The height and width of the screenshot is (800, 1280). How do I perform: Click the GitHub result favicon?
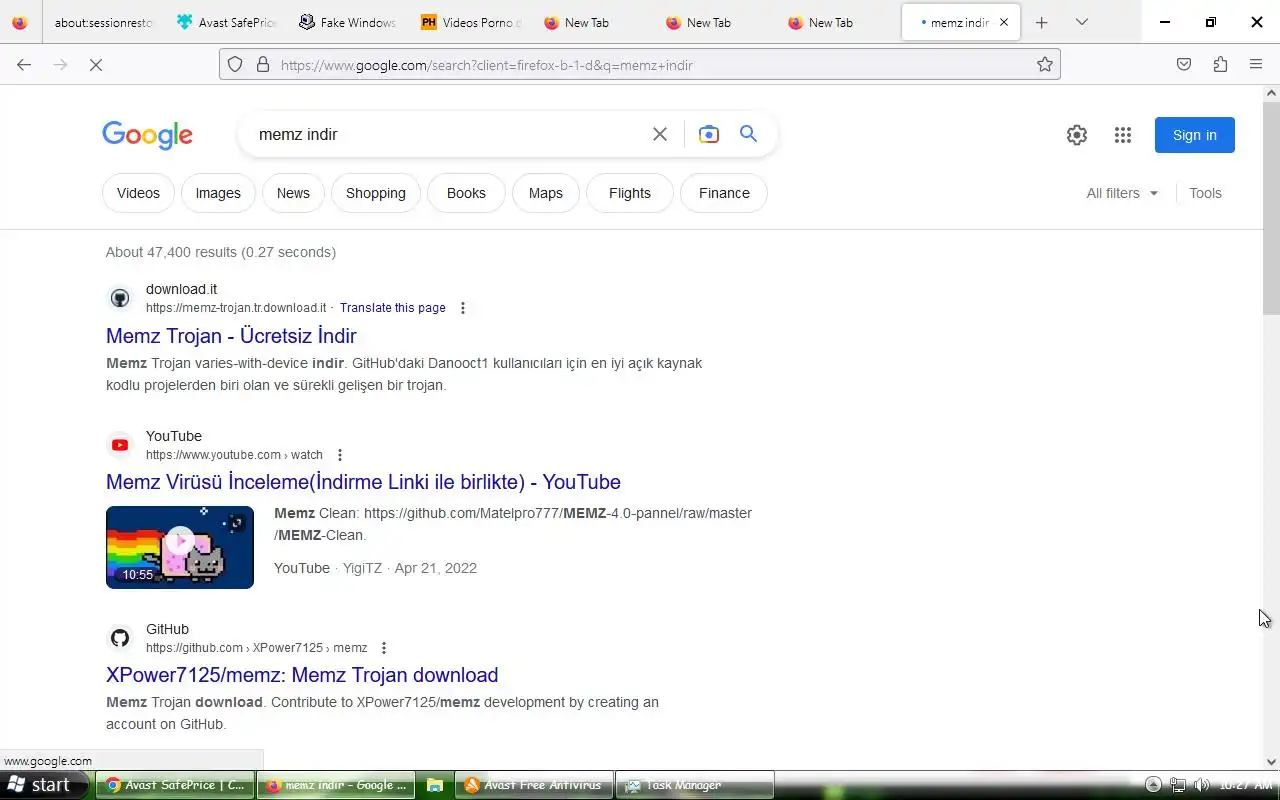click(120, 638)
